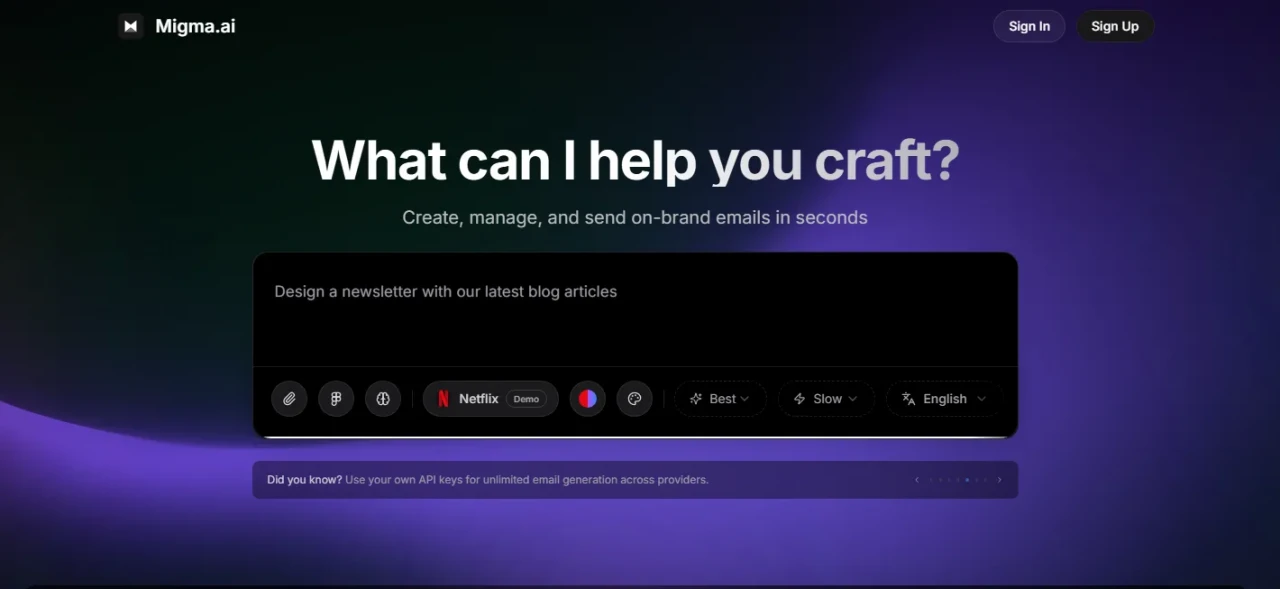Click the paperclip attachment icon

coord(289,399)
